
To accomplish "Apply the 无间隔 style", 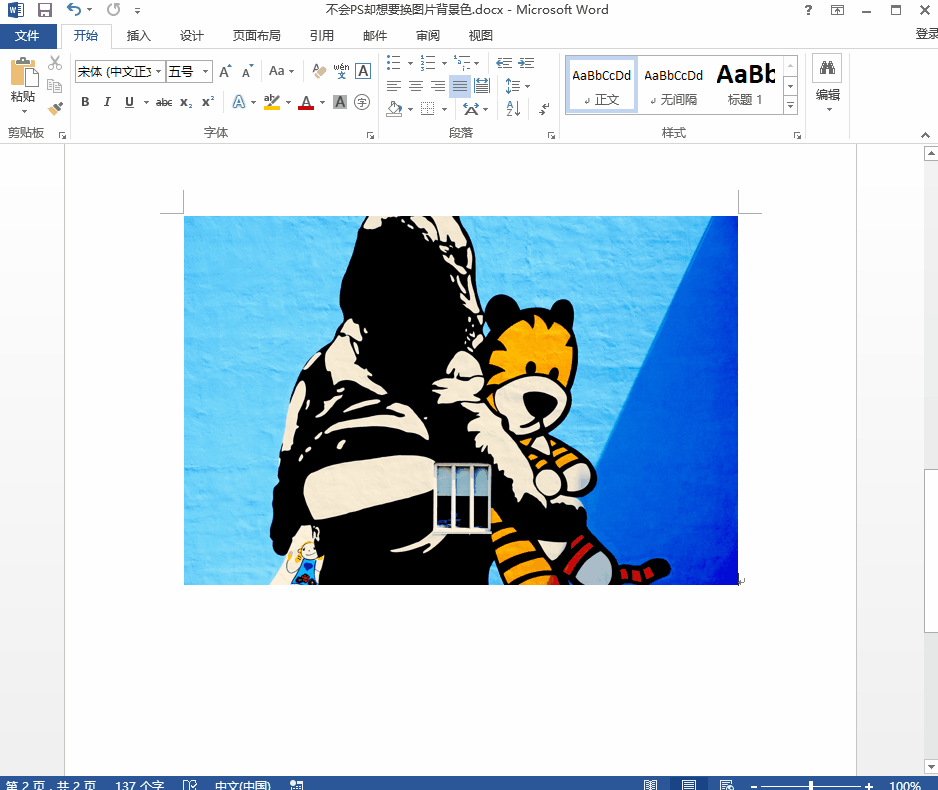I will click(673, 85).
